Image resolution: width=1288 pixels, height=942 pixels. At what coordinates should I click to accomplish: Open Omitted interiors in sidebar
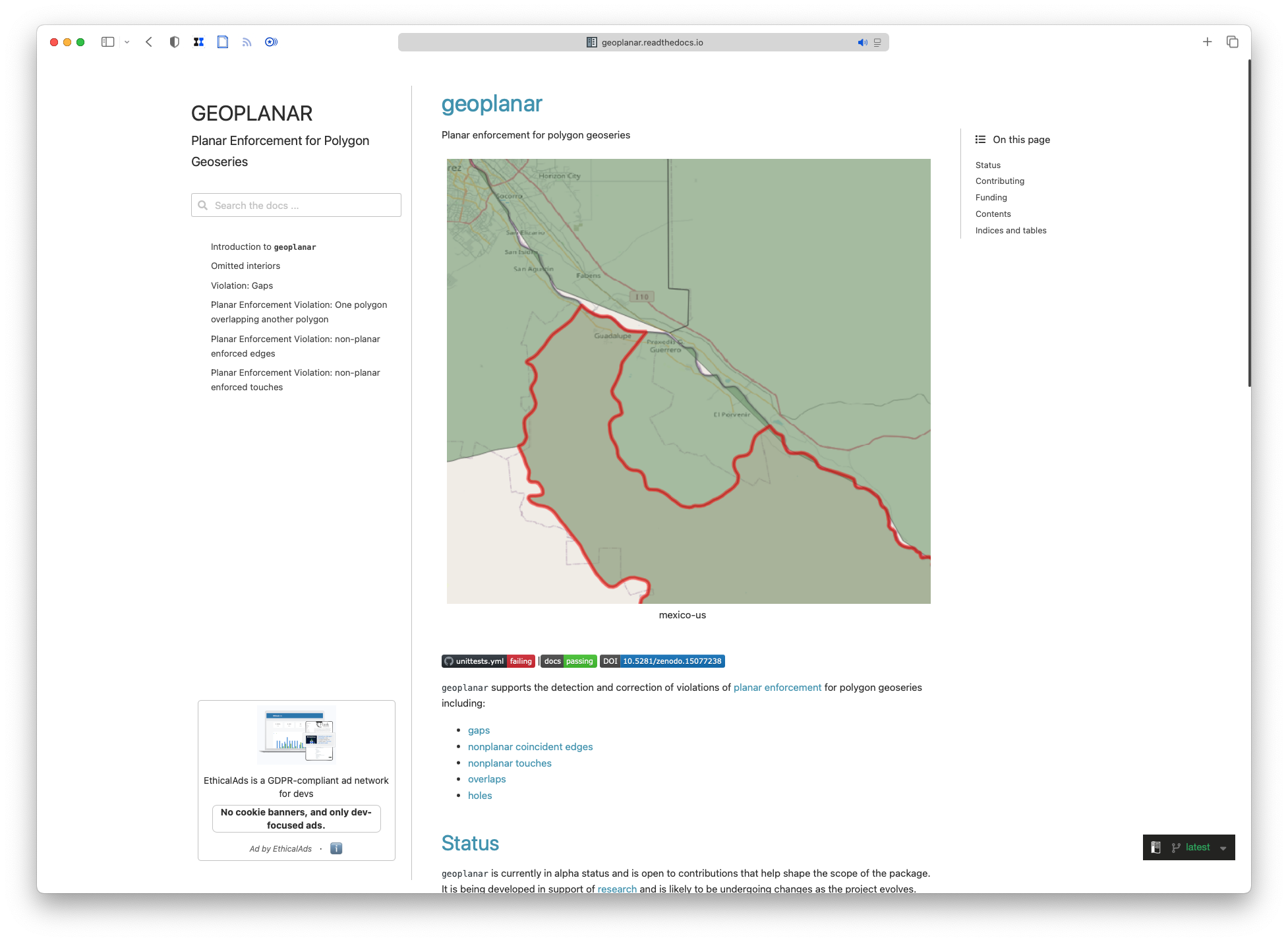[x=245, y=266]
